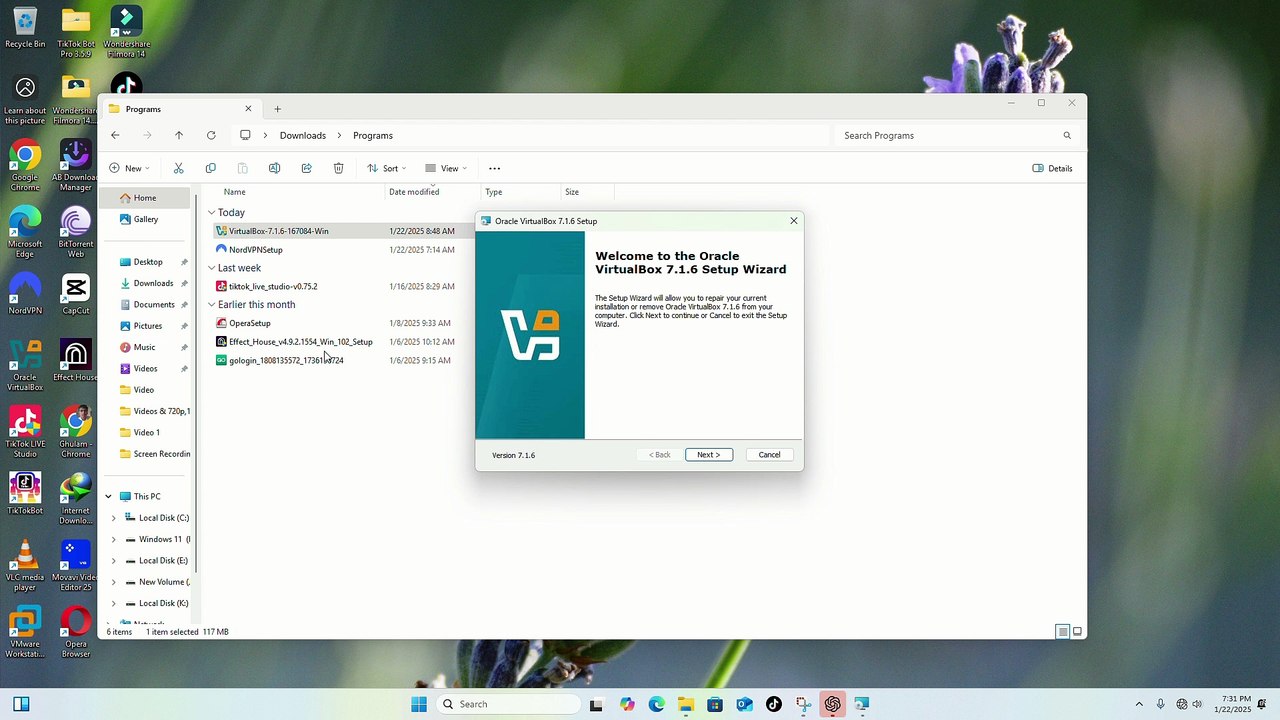Viewport: 1280px width, 720px height.
Task: Open Downloads in the navigation pane
Action: pos(153,283)
